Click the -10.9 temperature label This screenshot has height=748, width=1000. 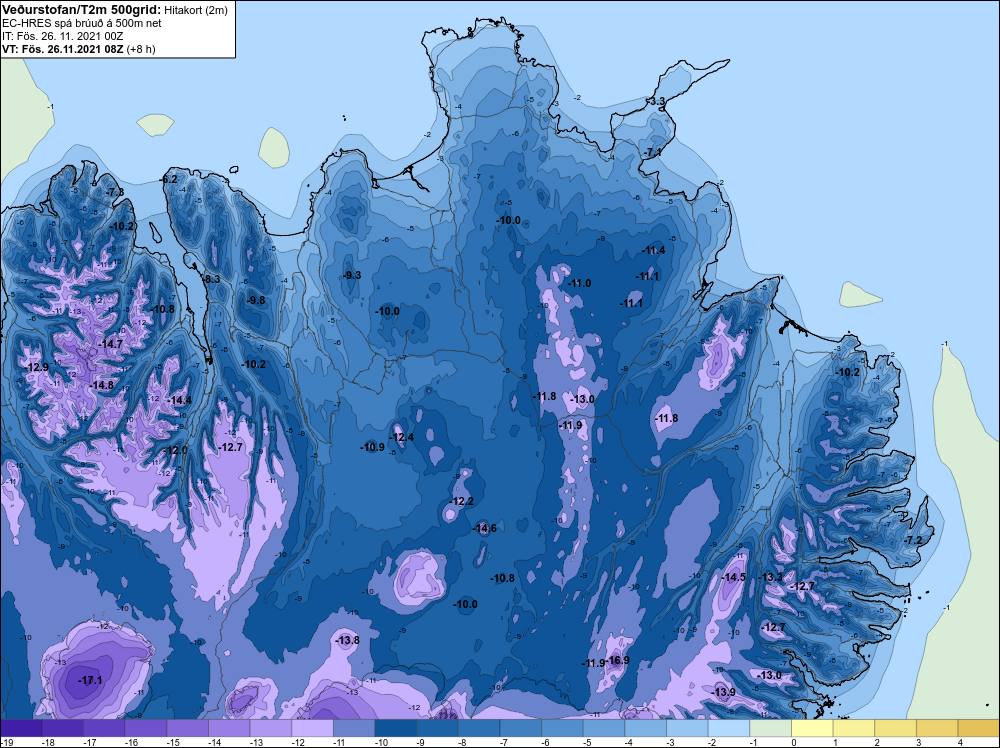[372, 447]
